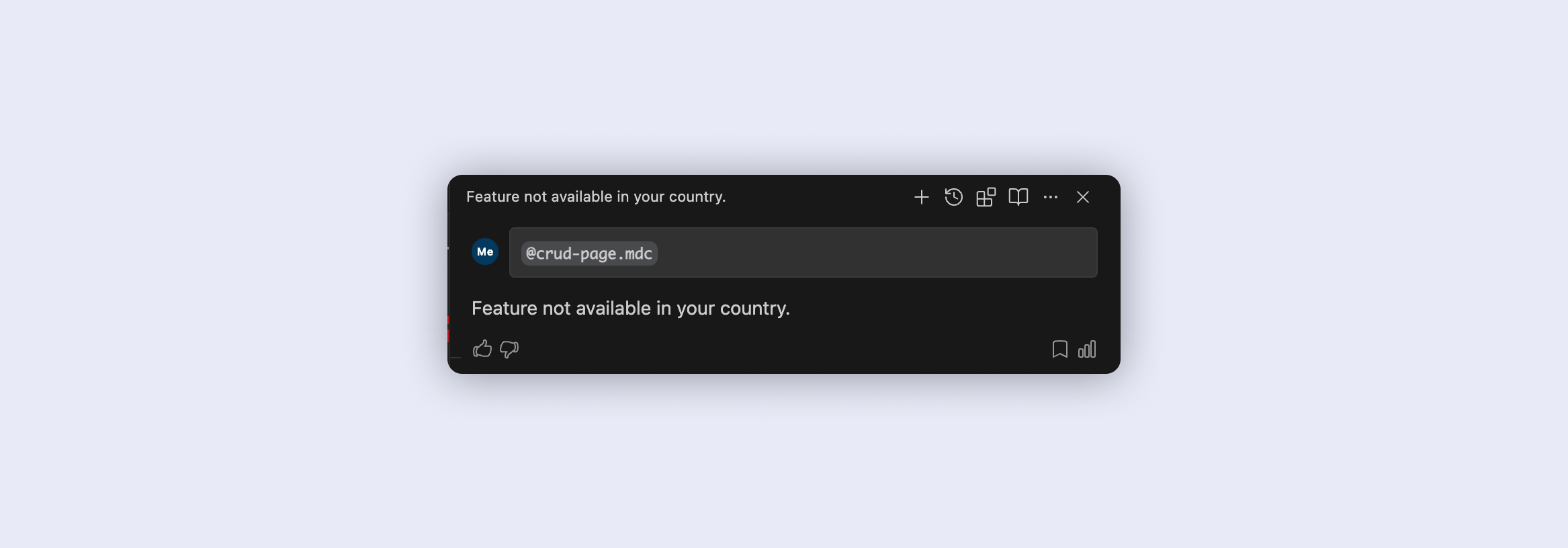Open the three-dot more options menu
The width and height of the screenshot is (1568, 548).
coord(1050,197)
